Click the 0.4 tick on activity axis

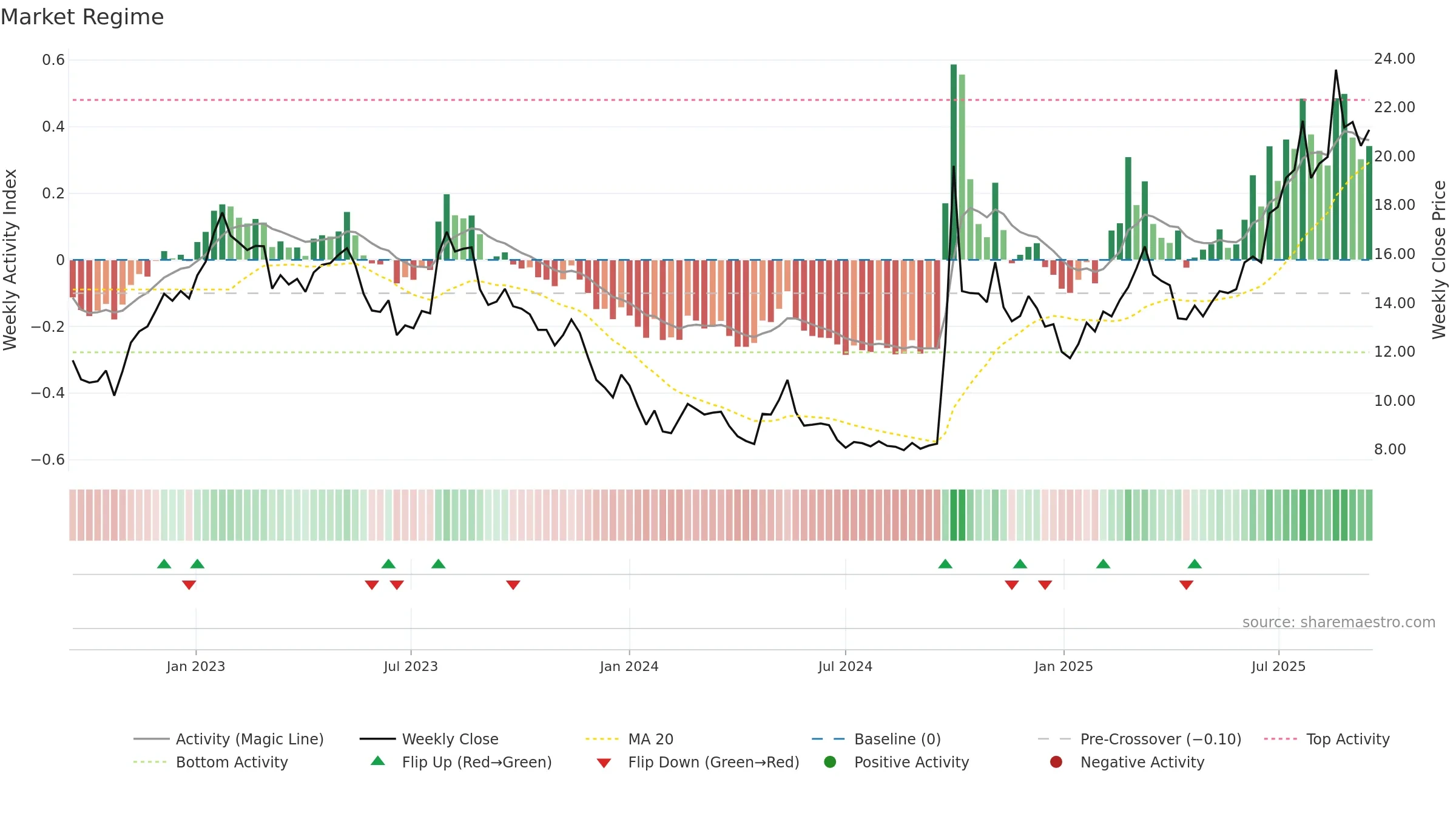[x=53, y=127]
